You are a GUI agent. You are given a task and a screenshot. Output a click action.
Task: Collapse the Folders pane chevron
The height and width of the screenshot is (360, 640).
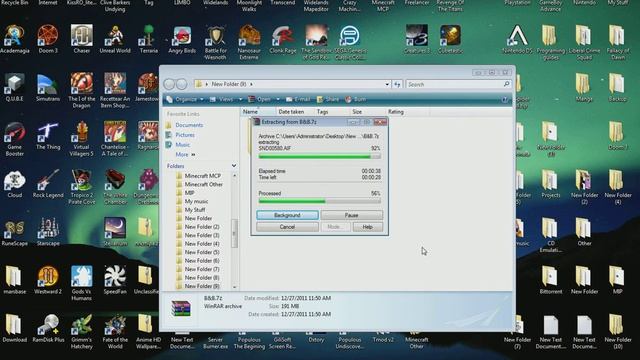pos(234,166)
